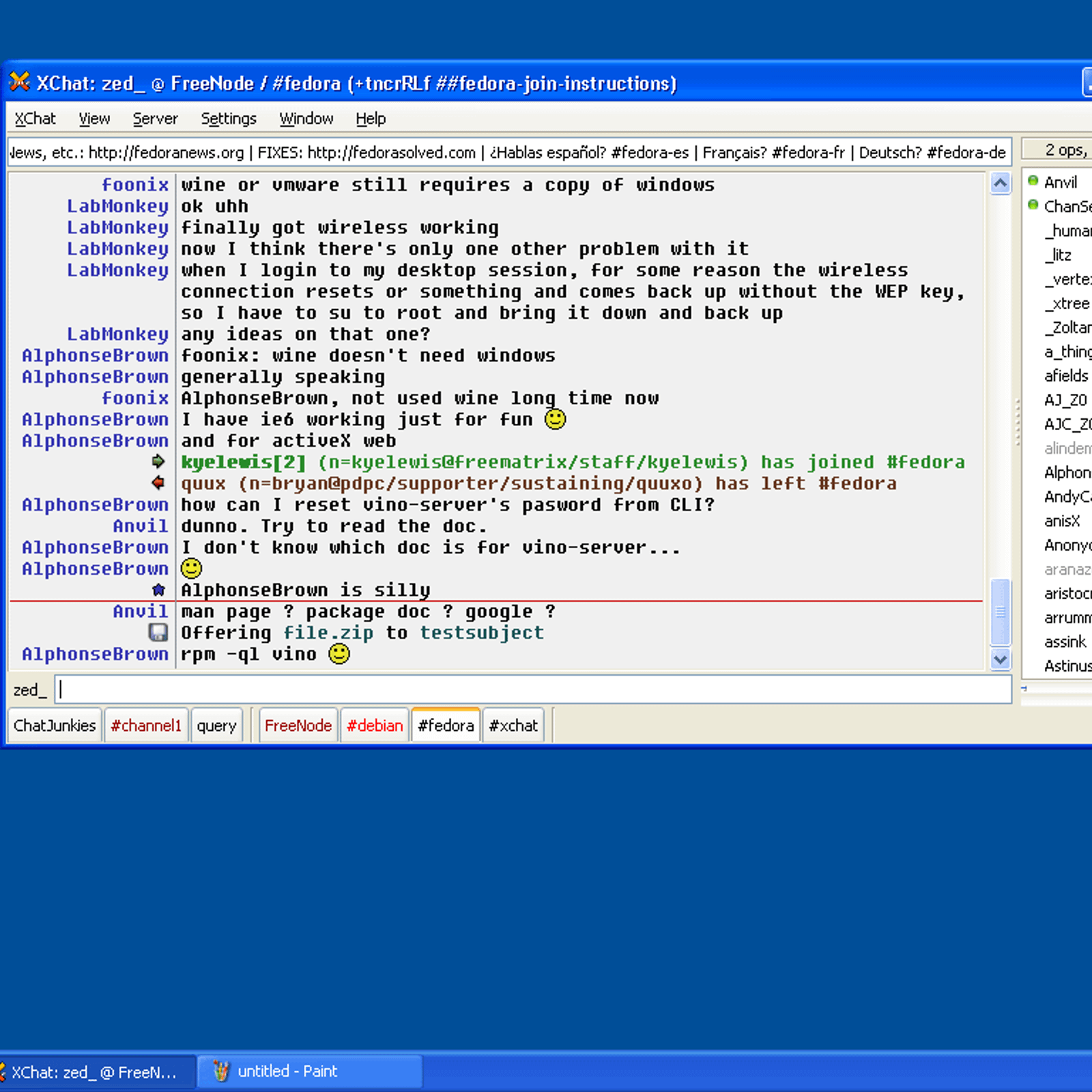Switch to the #debian tab

375,725
